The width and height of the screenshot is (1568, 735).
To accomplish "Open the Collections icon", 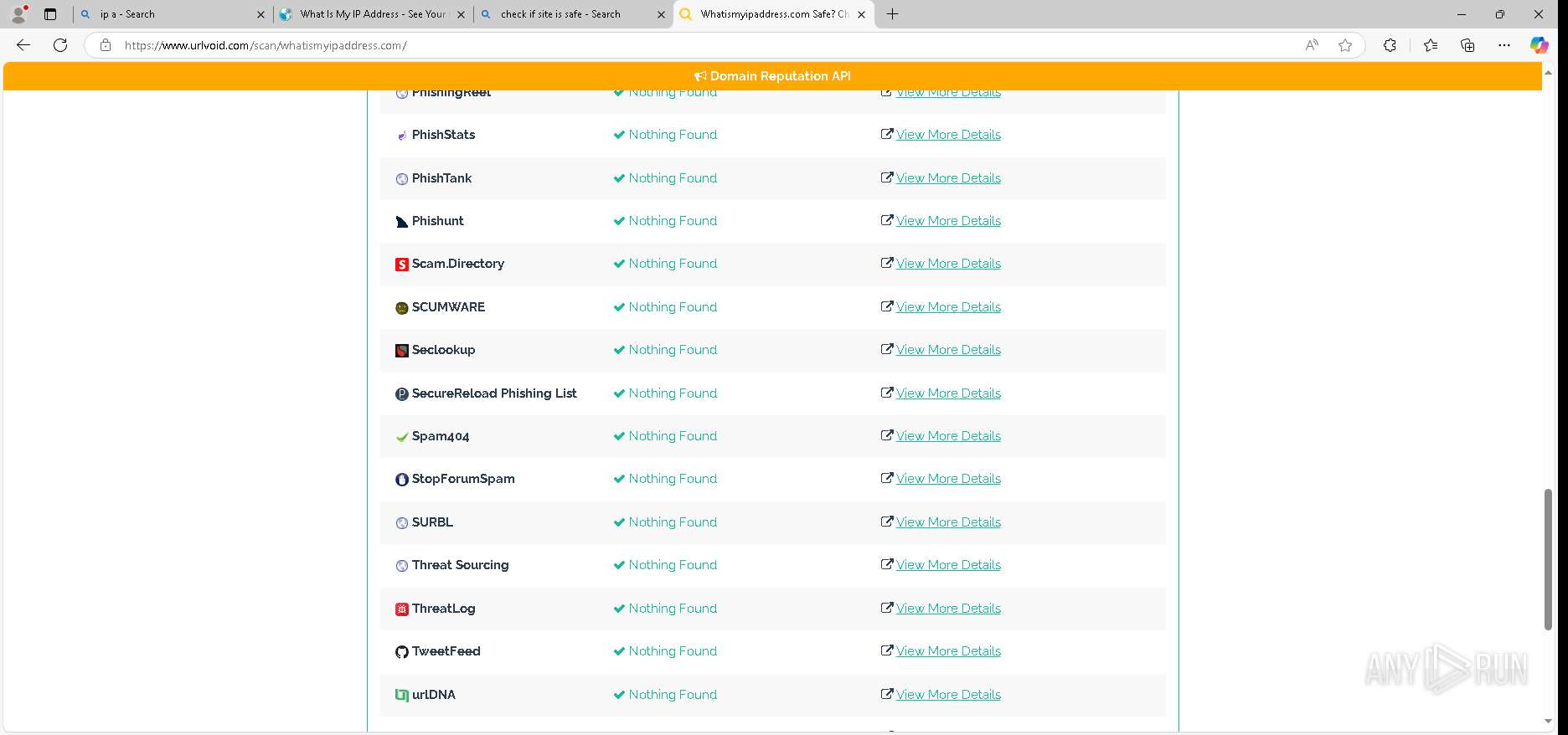I will click(x=1467, y=45).
